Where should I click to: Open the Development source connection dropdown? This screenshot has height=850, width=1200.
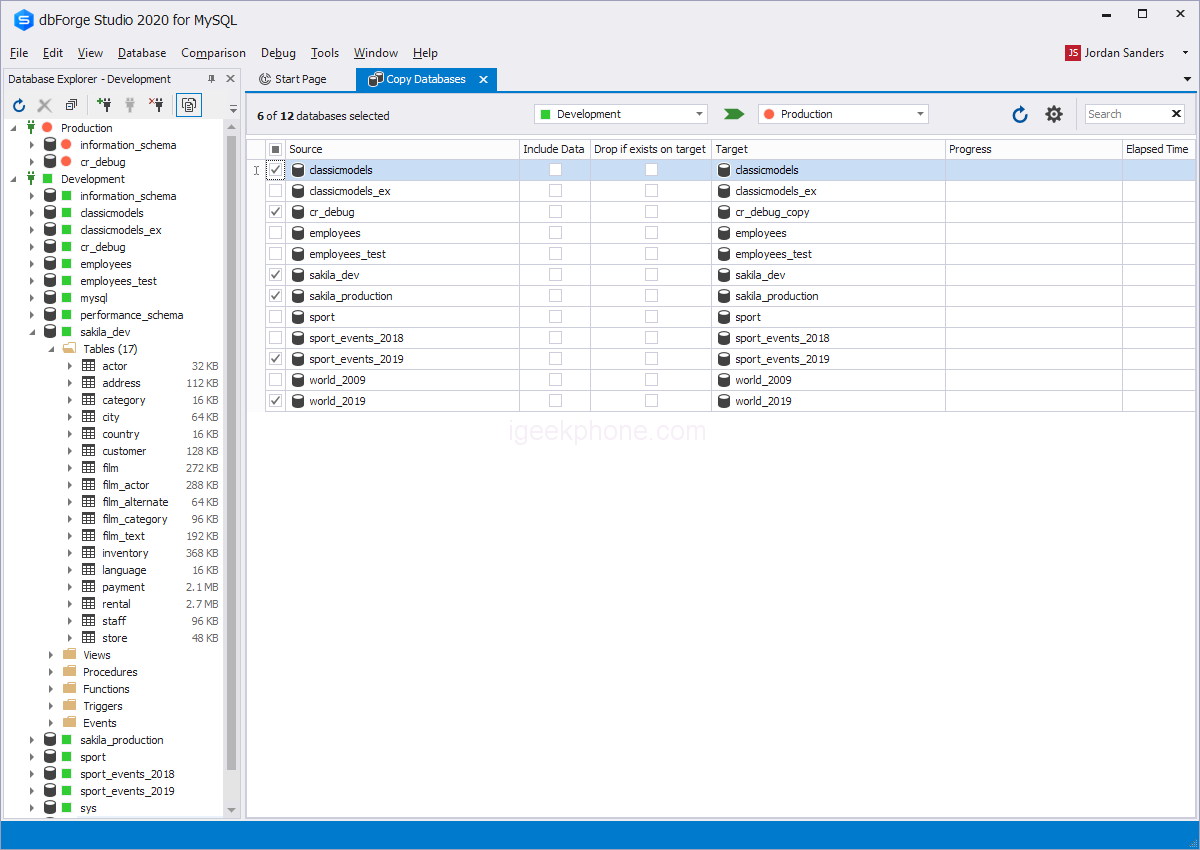click(620, 114)
